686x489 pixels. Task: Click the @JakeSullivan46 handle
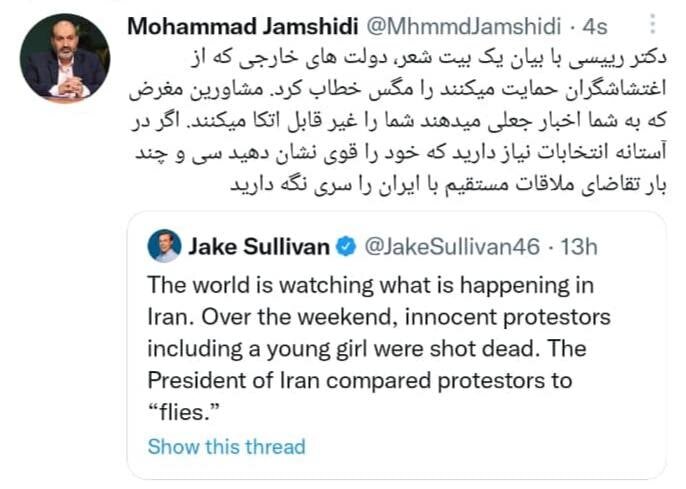click(x=445, y=245)
